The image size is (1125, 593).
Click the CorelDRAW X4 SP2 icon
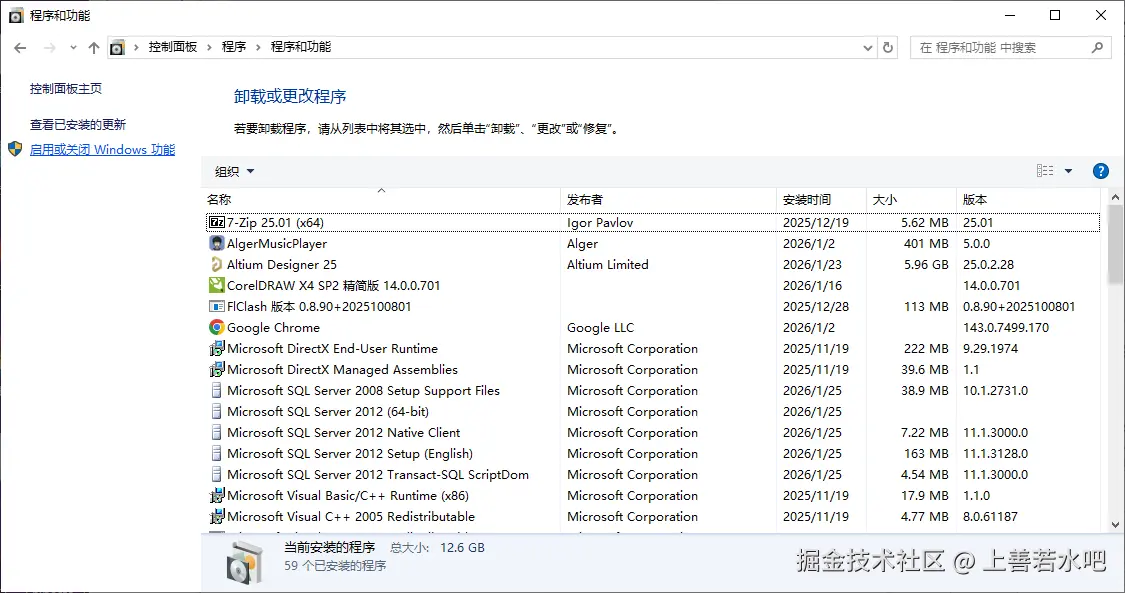pos(217,285)
